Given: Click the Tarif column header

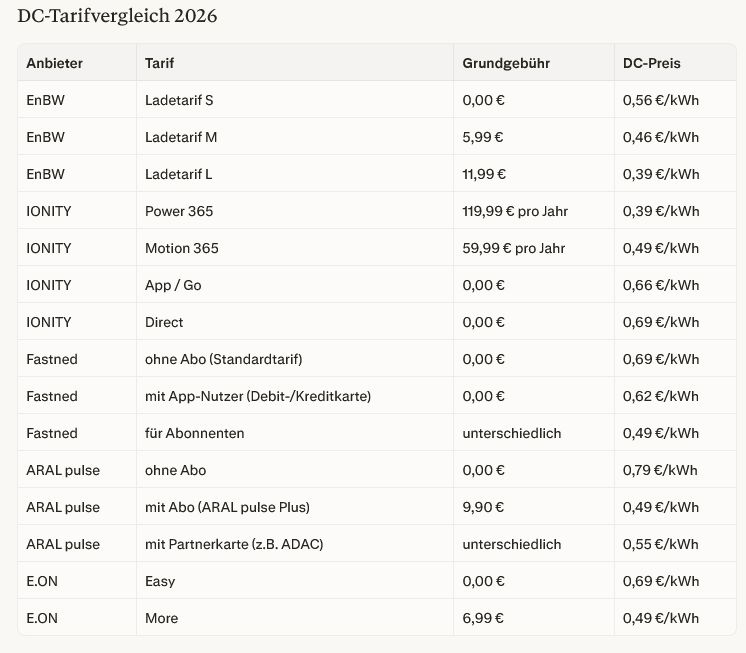Looking at the screenshot, I should [160, 63].
